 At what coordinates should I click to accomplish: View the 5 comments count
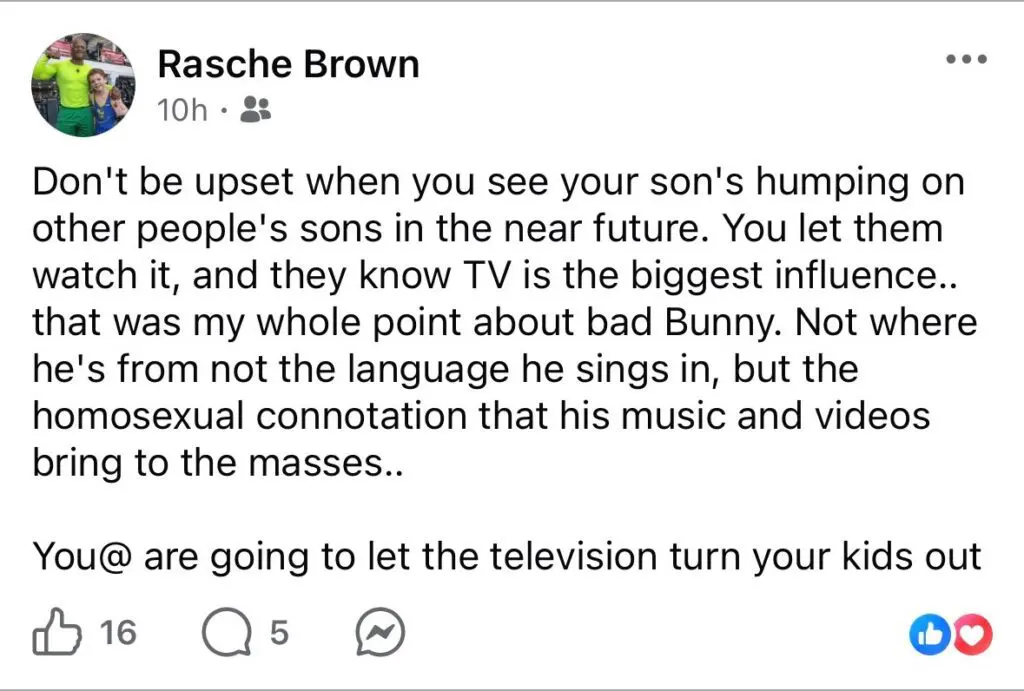tap(279, 632)
